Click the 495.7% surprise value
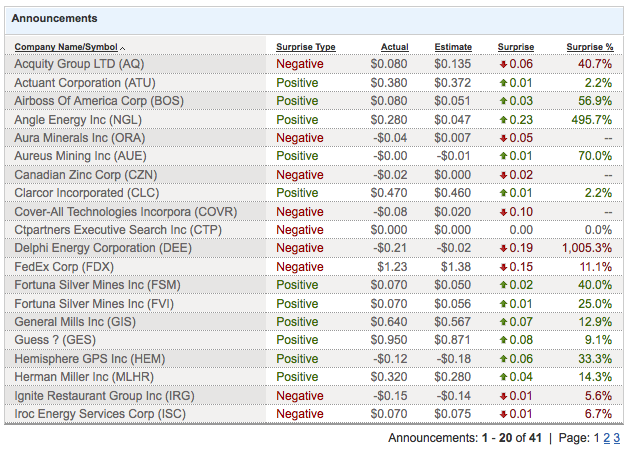The width and height of the screenshot is (626, 453). 592,120
